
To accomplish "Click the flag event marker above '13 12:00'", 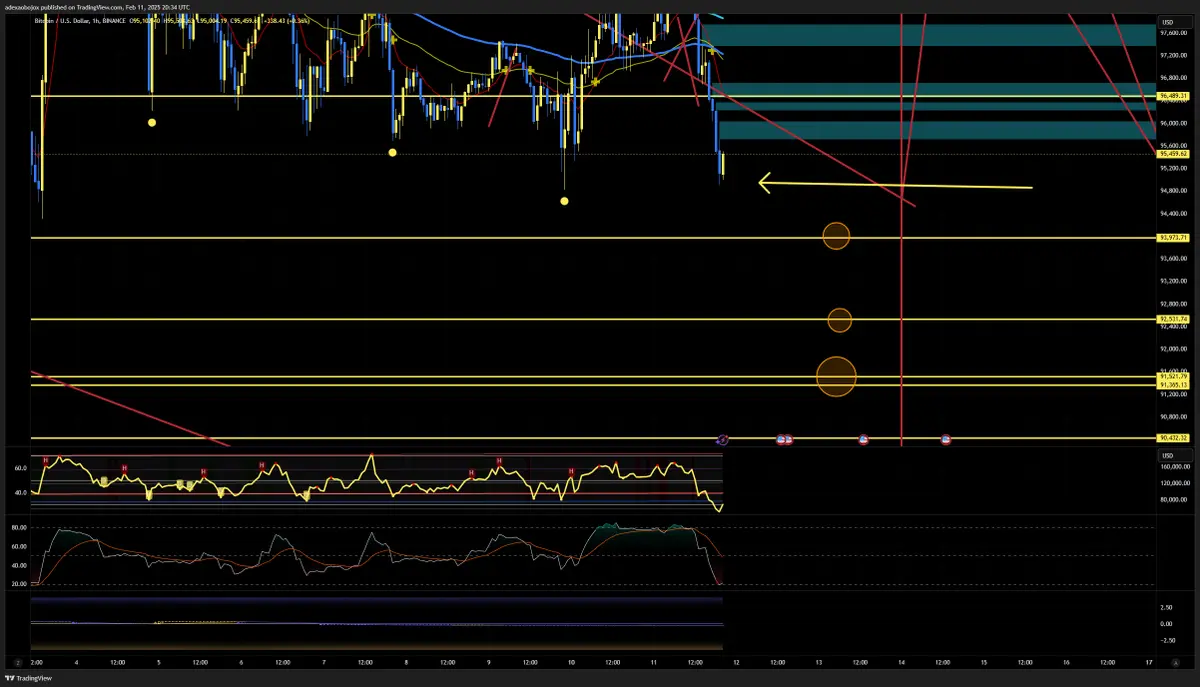I will tap(864, 439).
